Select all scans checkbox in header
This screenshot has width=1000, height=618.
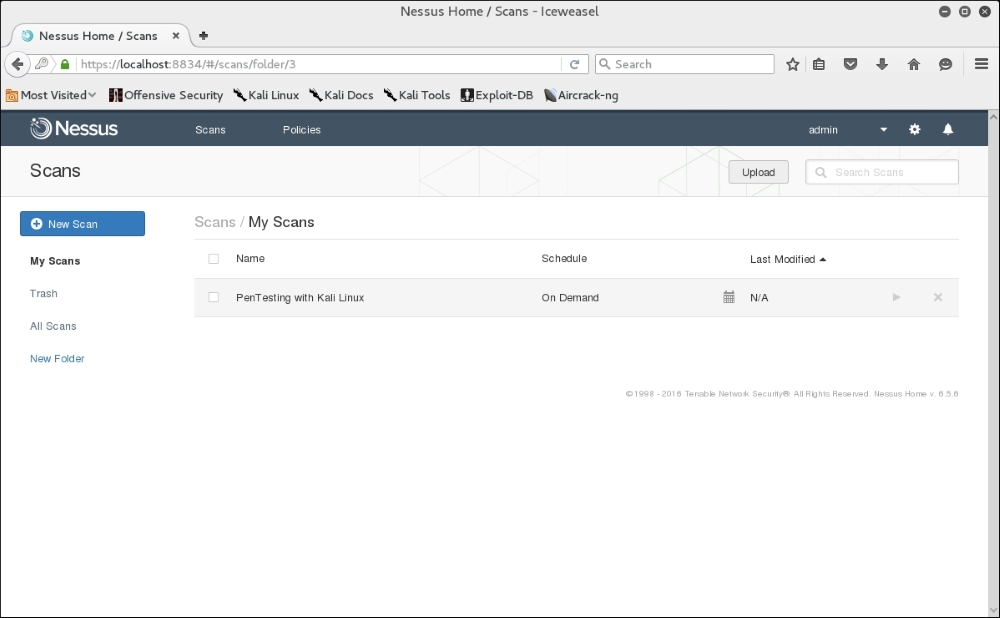click(214, 259)
